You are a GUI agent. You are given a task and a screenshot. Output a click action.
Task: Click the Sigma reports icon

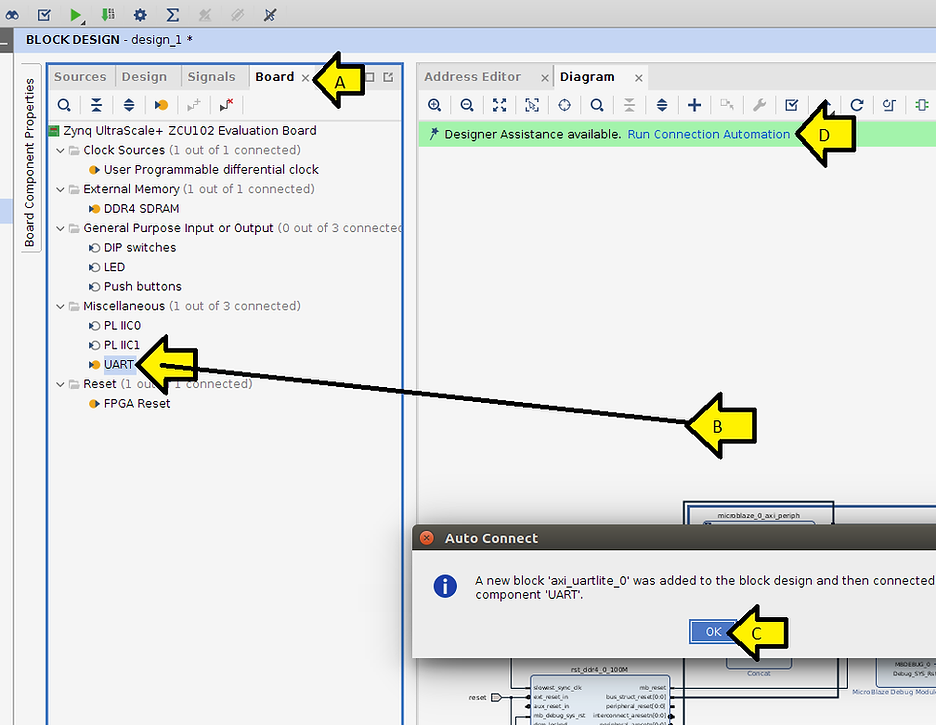point(172,15)
